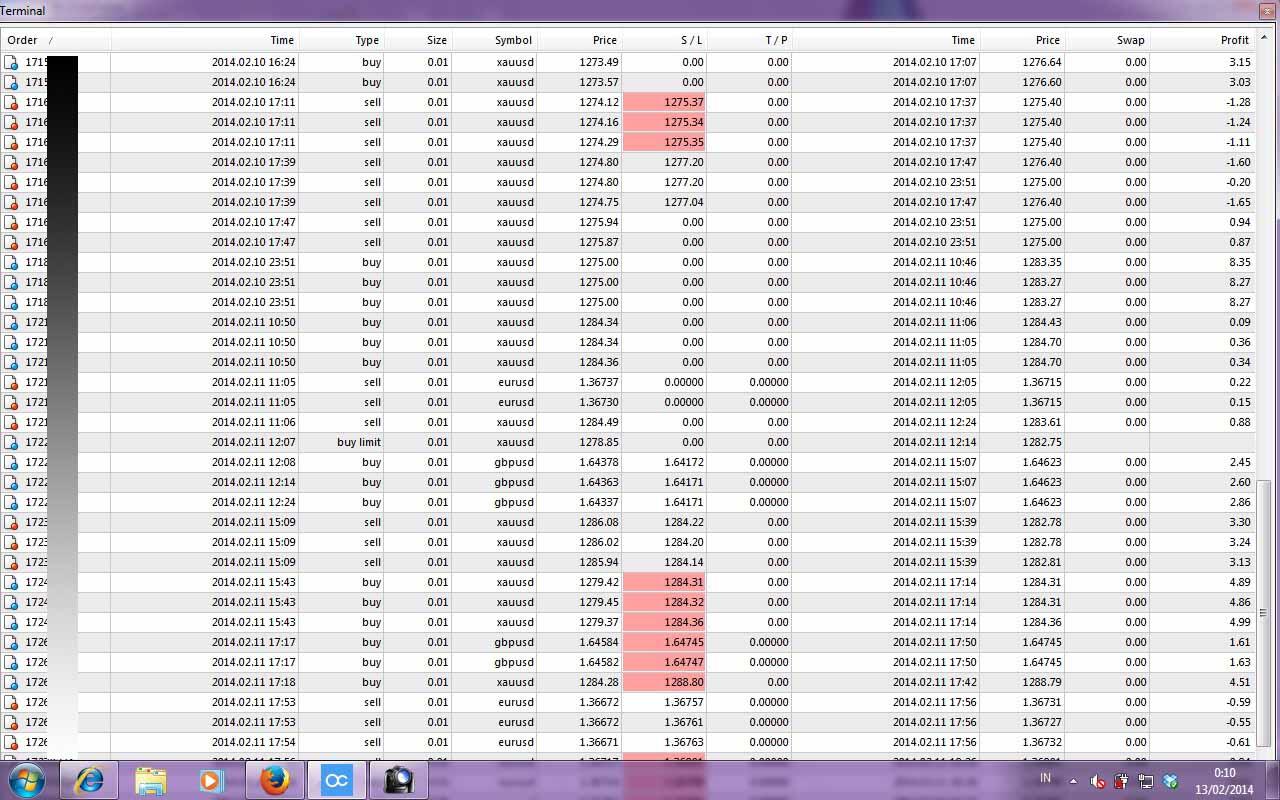Screen dimensions: 1280x800
Task: Click the profit value -1.65
Action: (1238, 202)
